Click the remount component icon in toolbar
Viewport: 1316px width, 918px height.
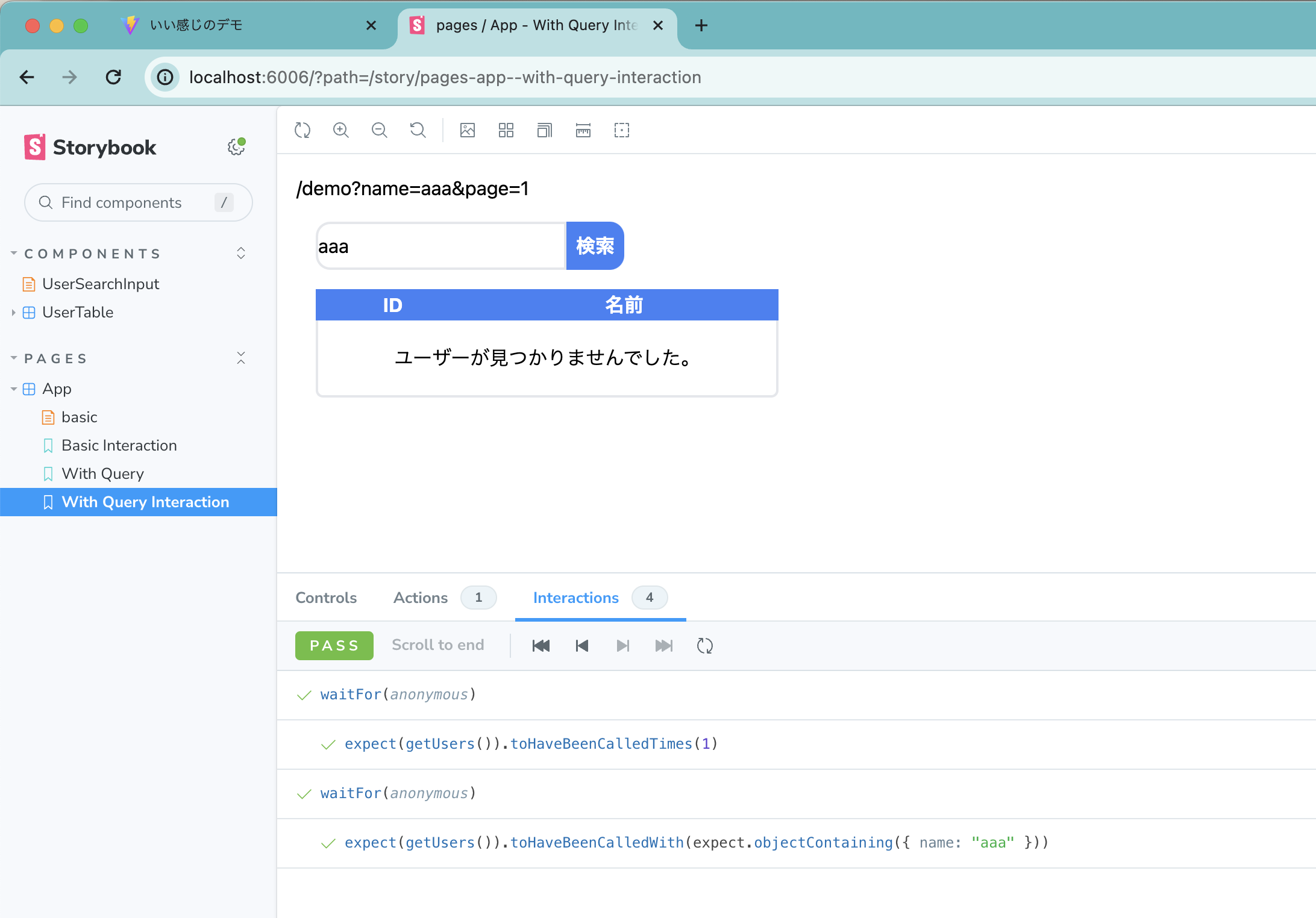302,130
